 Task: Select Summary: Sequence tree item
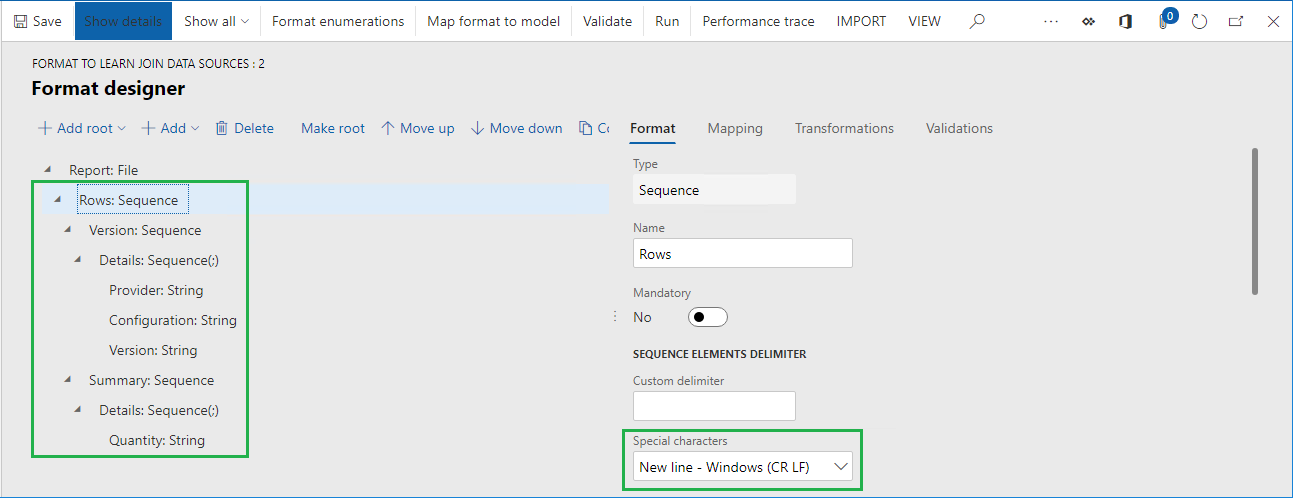pyautogui.click(x=151, y=380)
